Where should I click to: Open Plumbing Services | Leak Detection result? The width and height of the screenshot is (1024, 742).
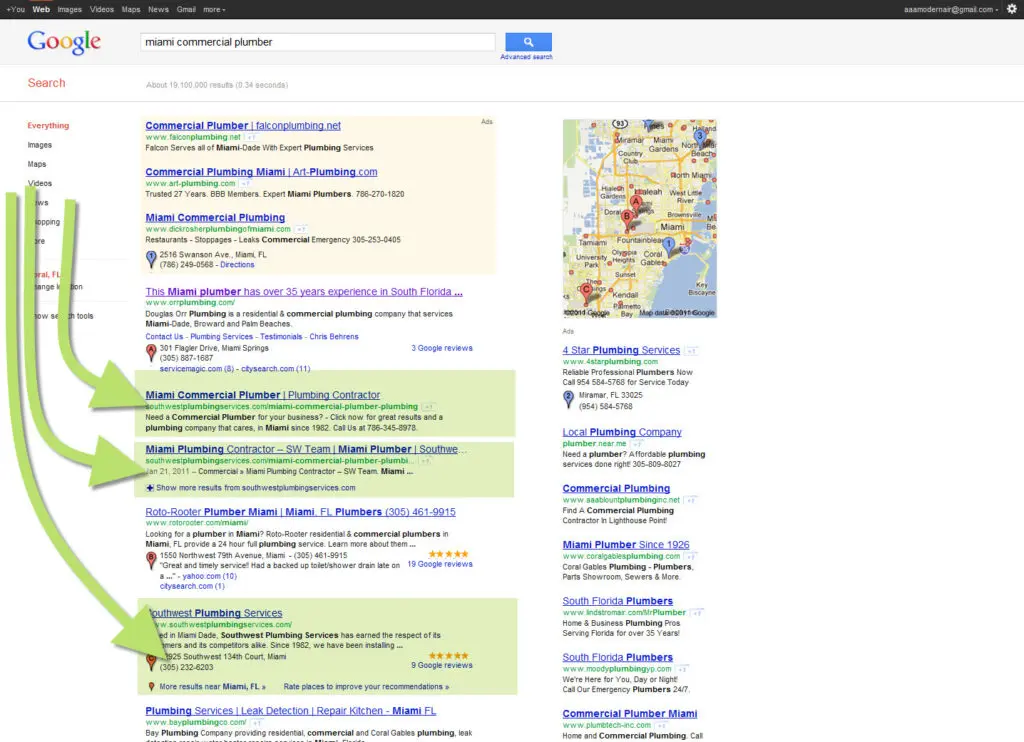tap(291, 711)
